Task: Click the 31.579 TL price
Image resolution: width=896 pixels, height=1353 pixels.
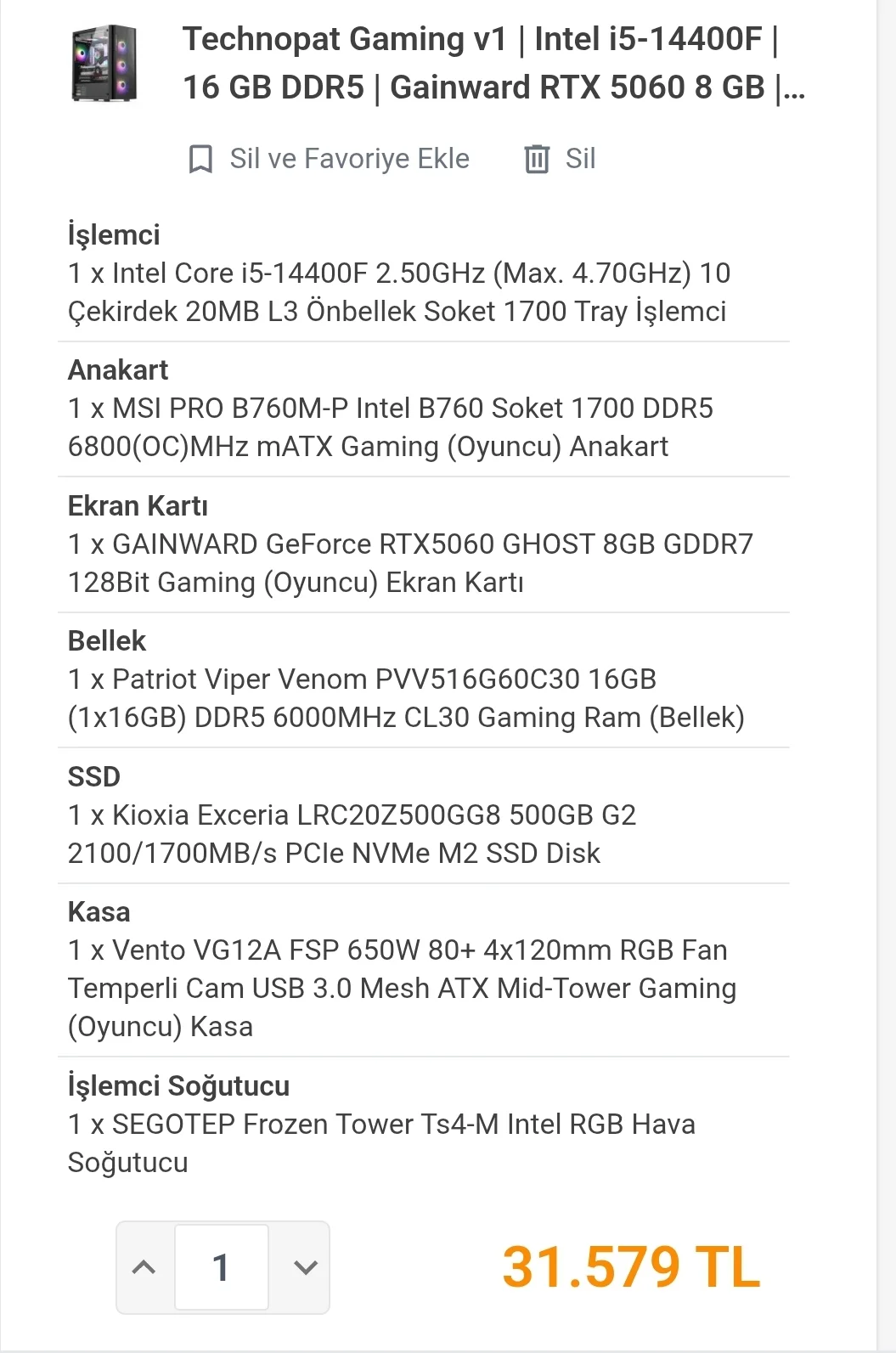Action: [631, 1267]
